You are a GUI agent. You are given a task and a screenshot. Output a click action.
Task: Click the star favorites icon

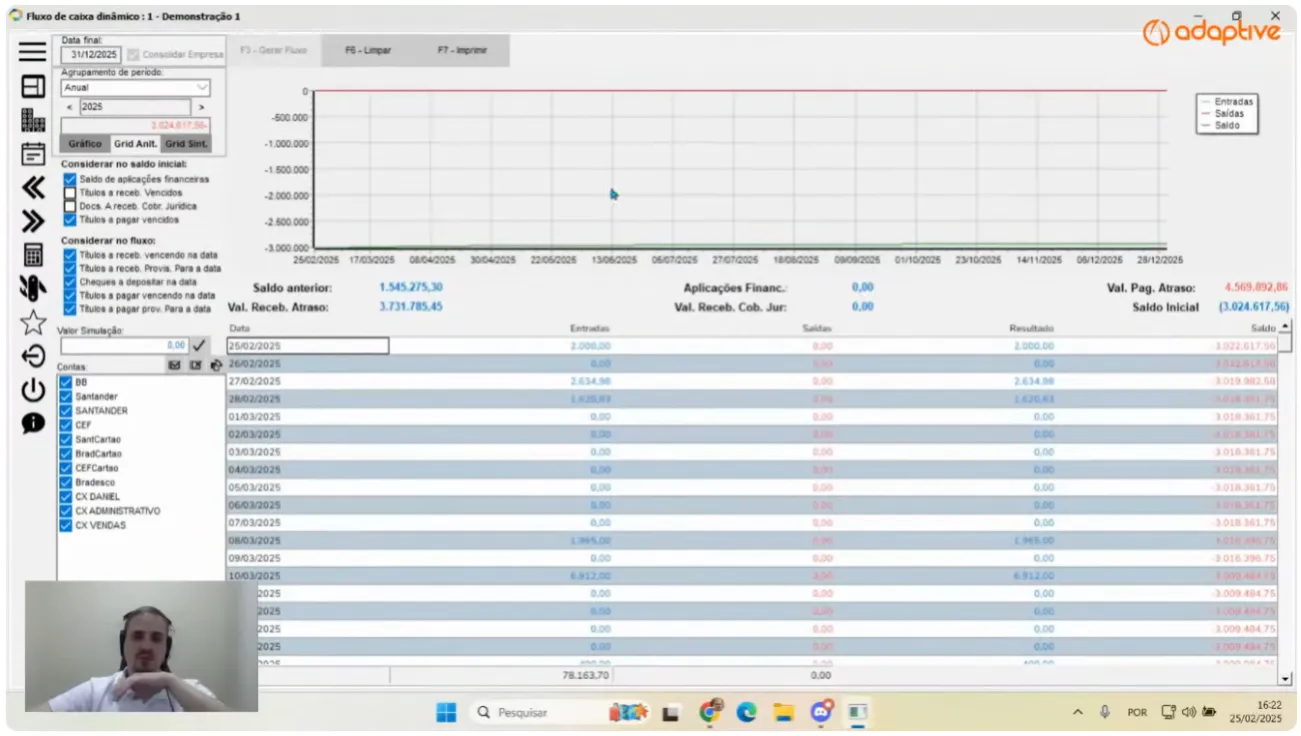pyautogui.click(x=33, y=321)
